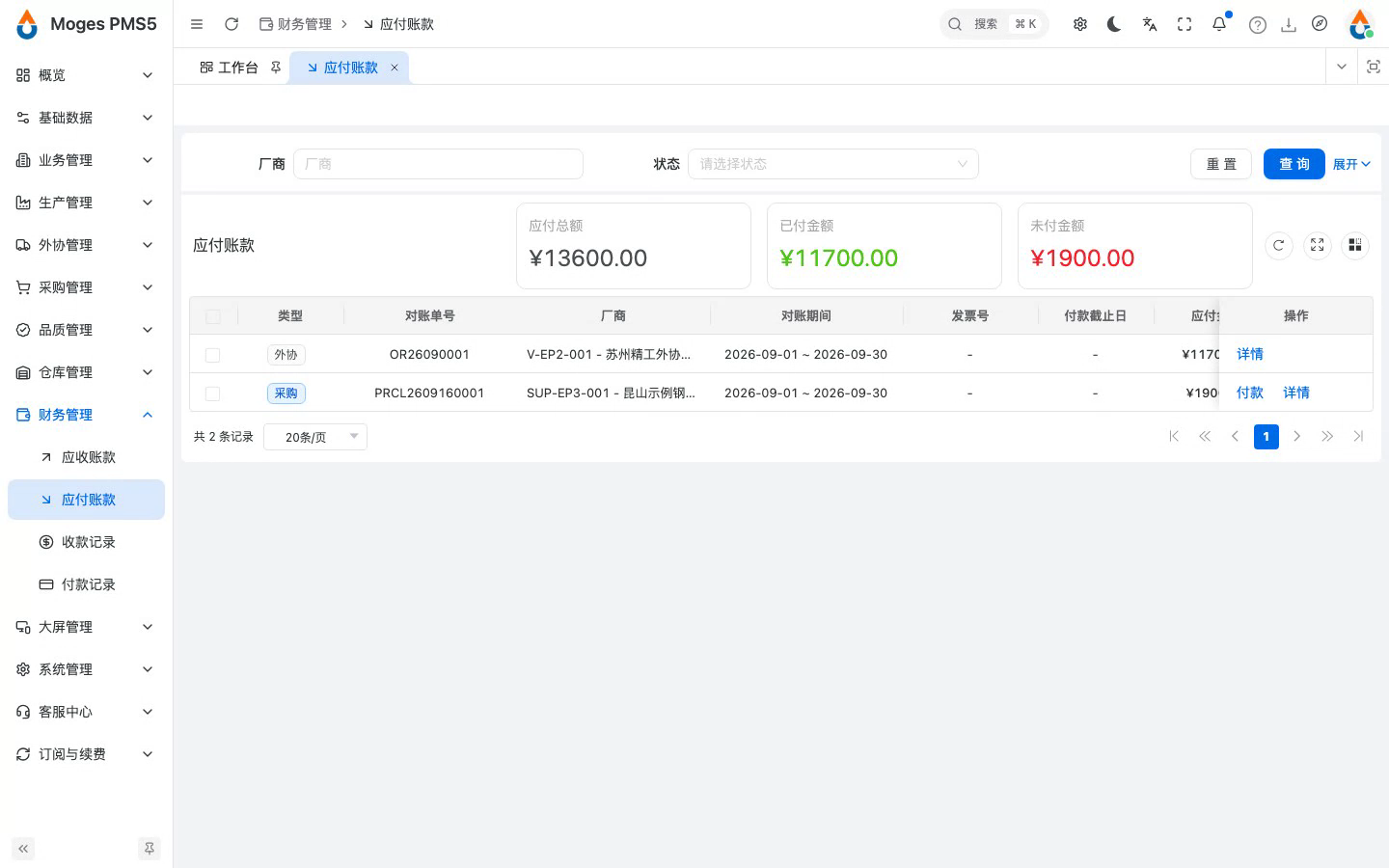Image resolution: width=1389 pixels, height=868 pixels.
Task: Open the help question mark icon
Action: pos(1258,25)
